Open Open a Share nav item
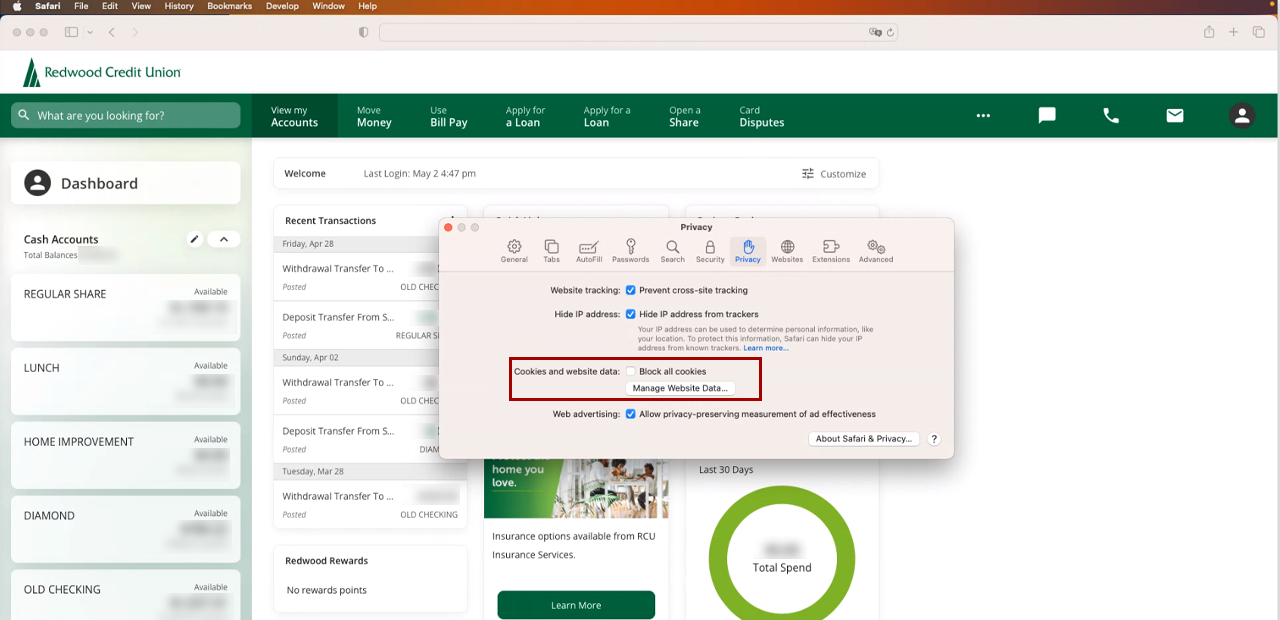 pyautogui.click(x=685, y=116)
